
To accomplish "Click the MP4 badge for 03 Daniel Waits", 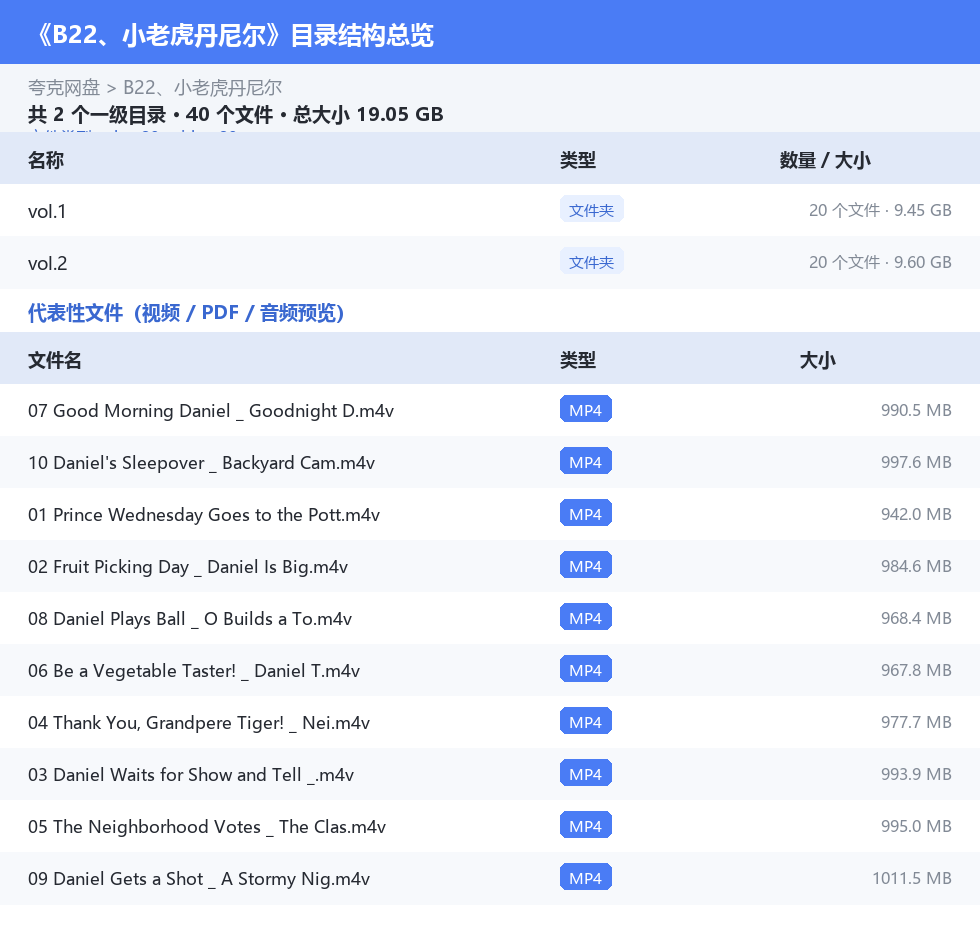I will 586,773.
